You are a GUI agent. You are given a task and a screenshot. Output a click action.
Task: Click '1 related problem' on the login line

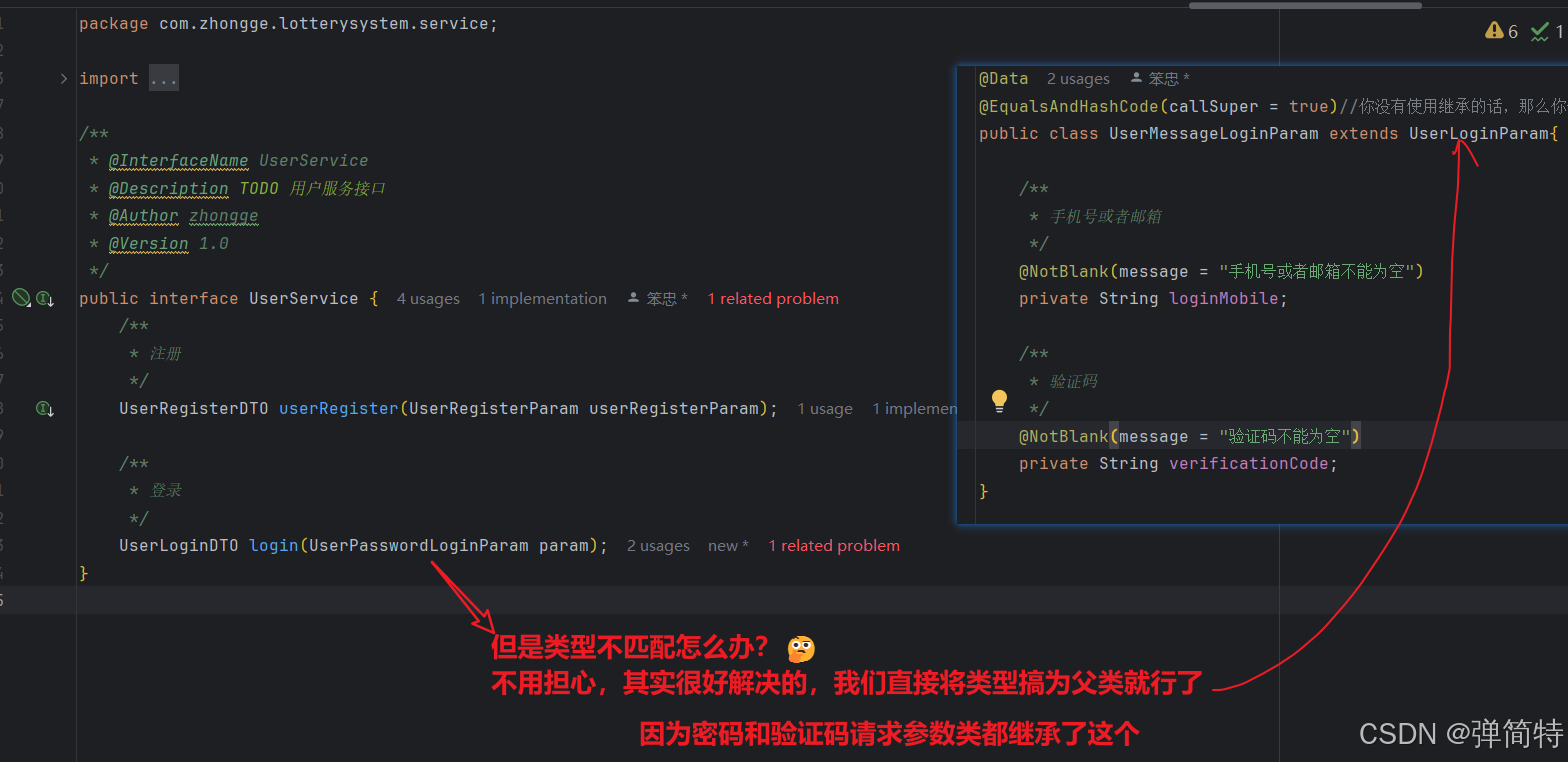[834, 545]
